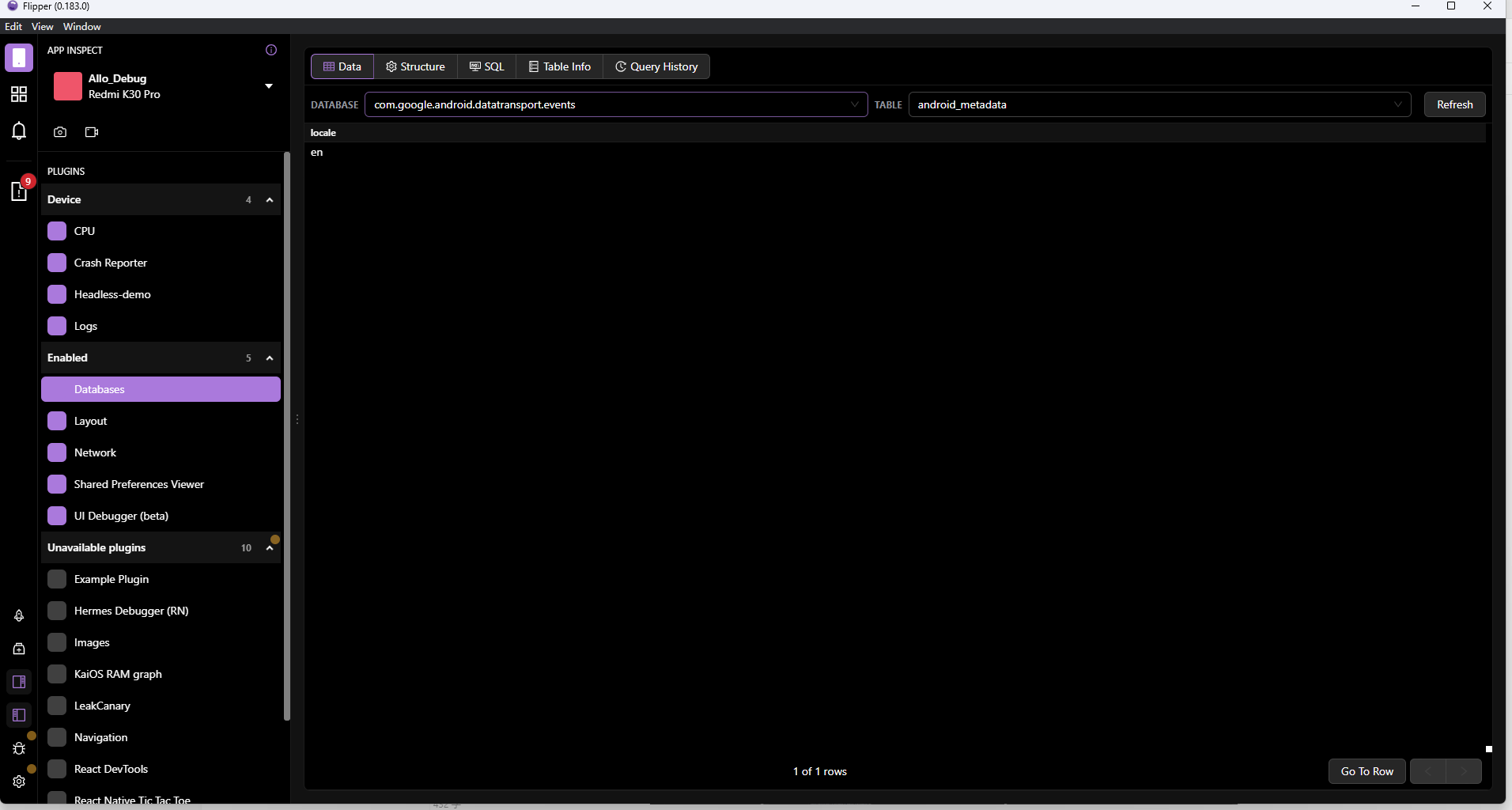Image resolution: width=1512 pixels, height=810 pixels.
Task: Click the Navigation plugin entry
Action: pyautogui.click(x=161, y=737)
